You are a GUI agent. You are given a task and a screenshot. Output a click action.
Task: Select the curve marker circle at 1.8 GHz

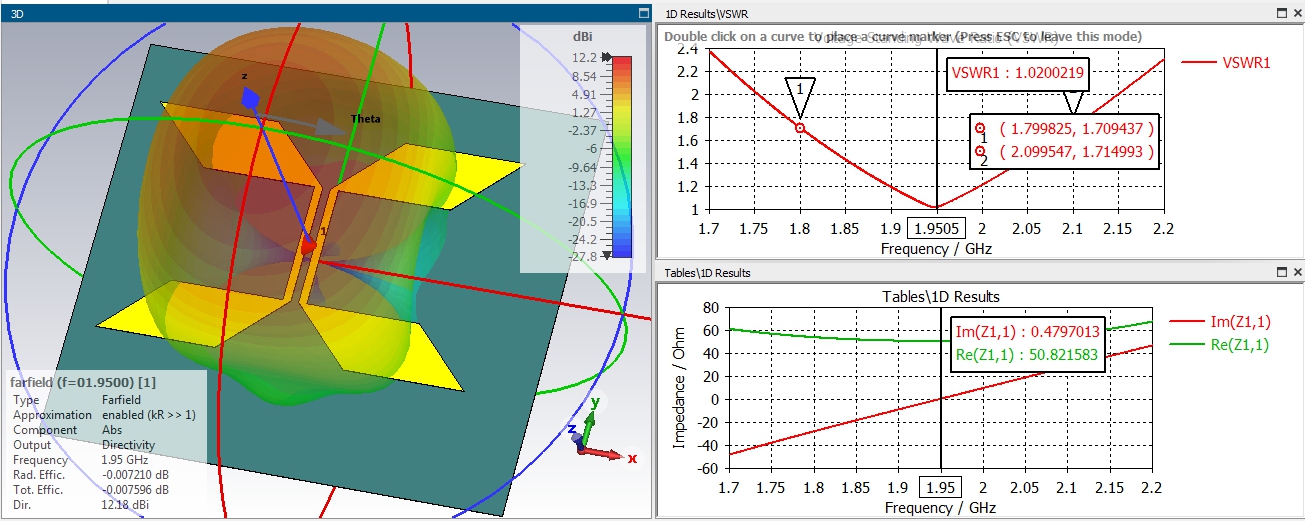800,128
